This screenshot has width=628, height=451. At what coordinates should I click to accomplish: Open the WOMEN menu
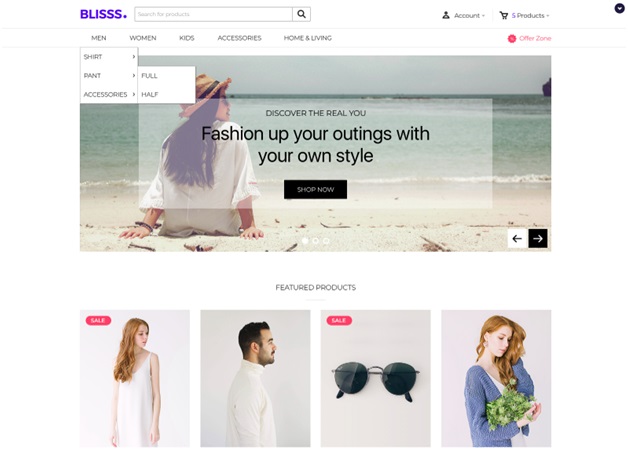click(x=143, y=38)
